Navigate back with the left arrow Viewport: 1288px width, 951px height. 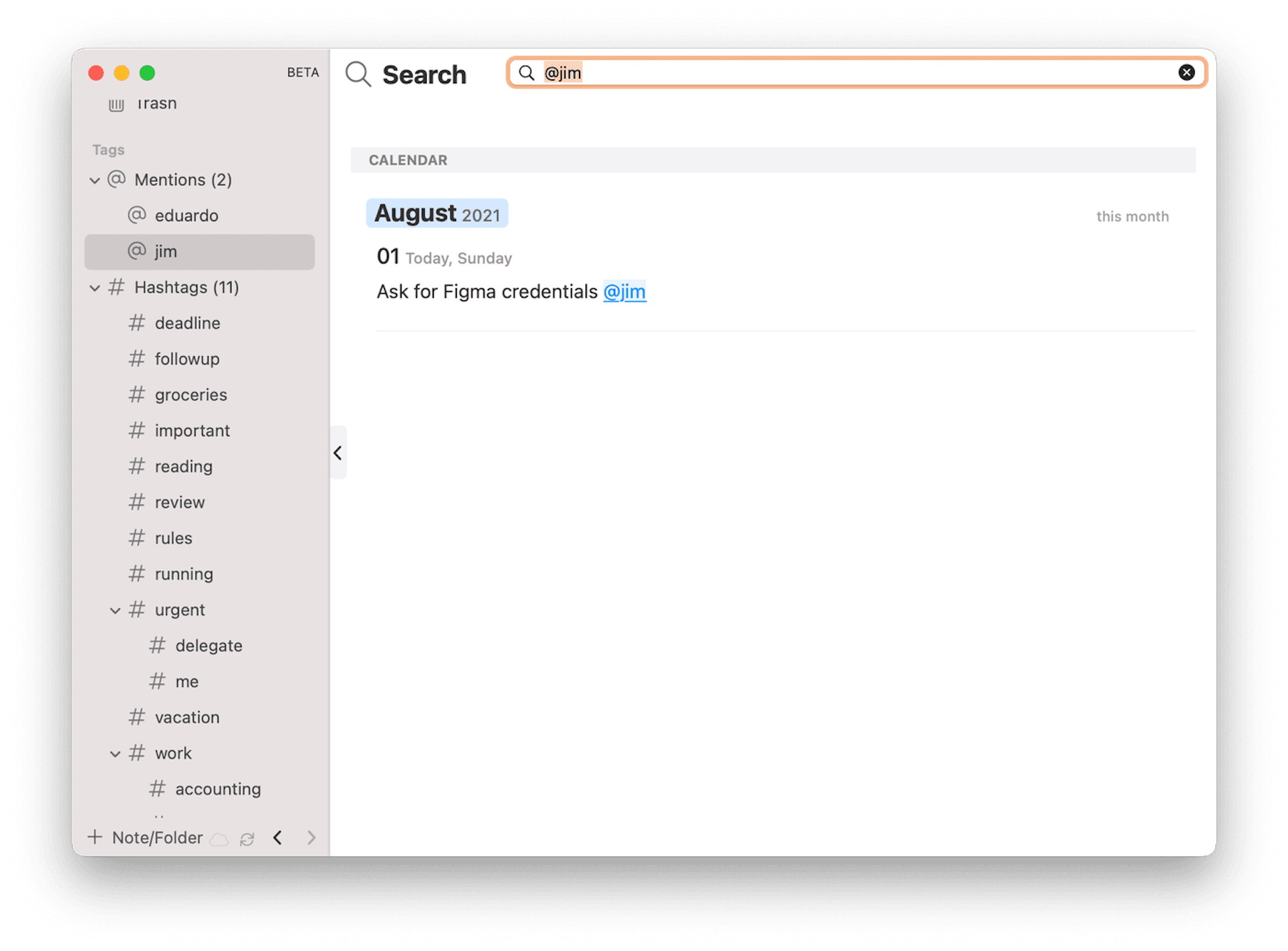pyautogui.click(x=278, y=838)
